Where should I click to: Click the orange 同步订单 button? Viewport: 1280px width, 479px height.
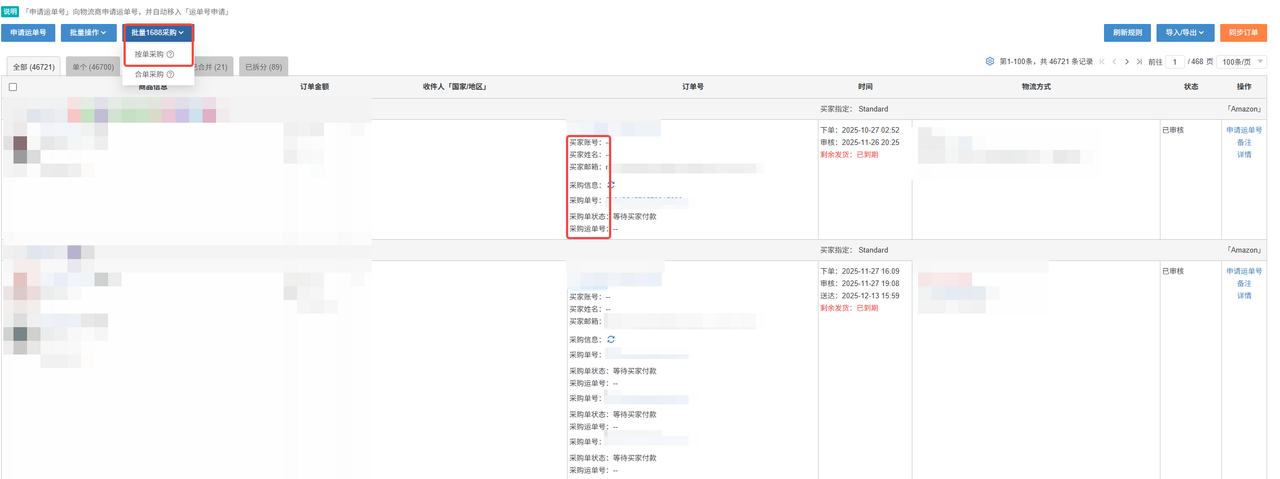tap(1243, 33)
